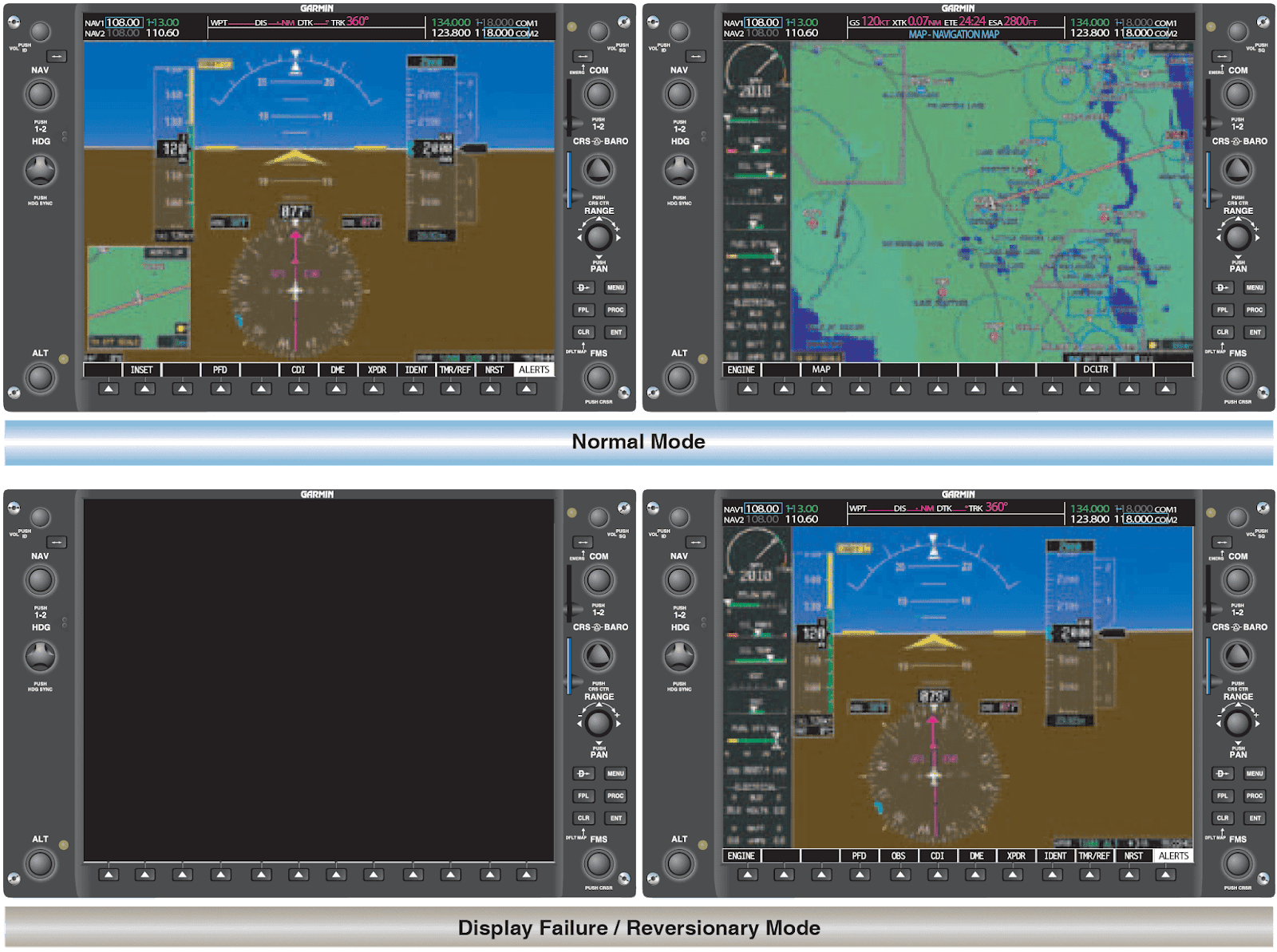Adjust the RANGE joystick knob on navigation map unit
This screenshot has width=1277, height=952.
tap(1238, 237)
